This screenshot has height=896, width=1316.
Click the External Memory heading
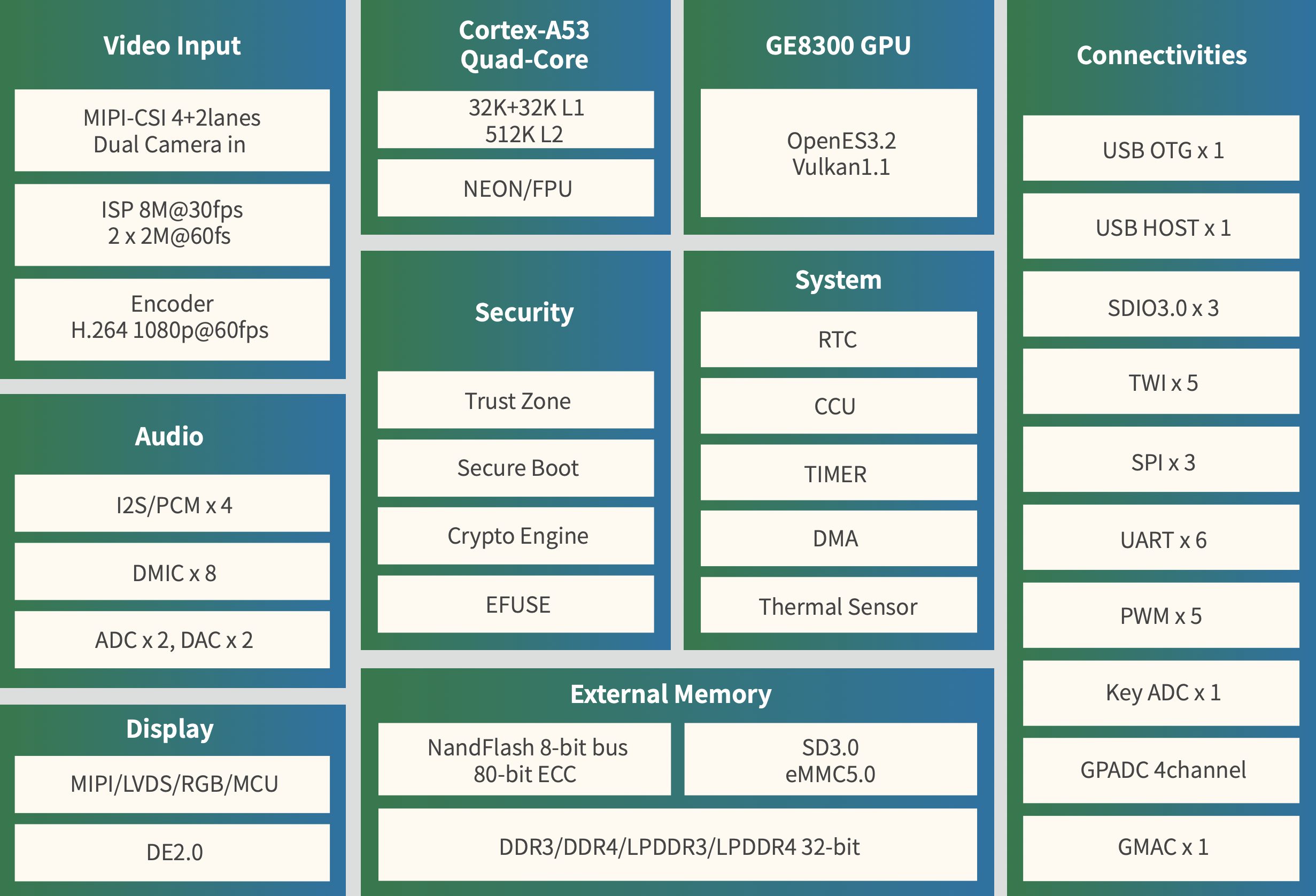coord(670,694)
